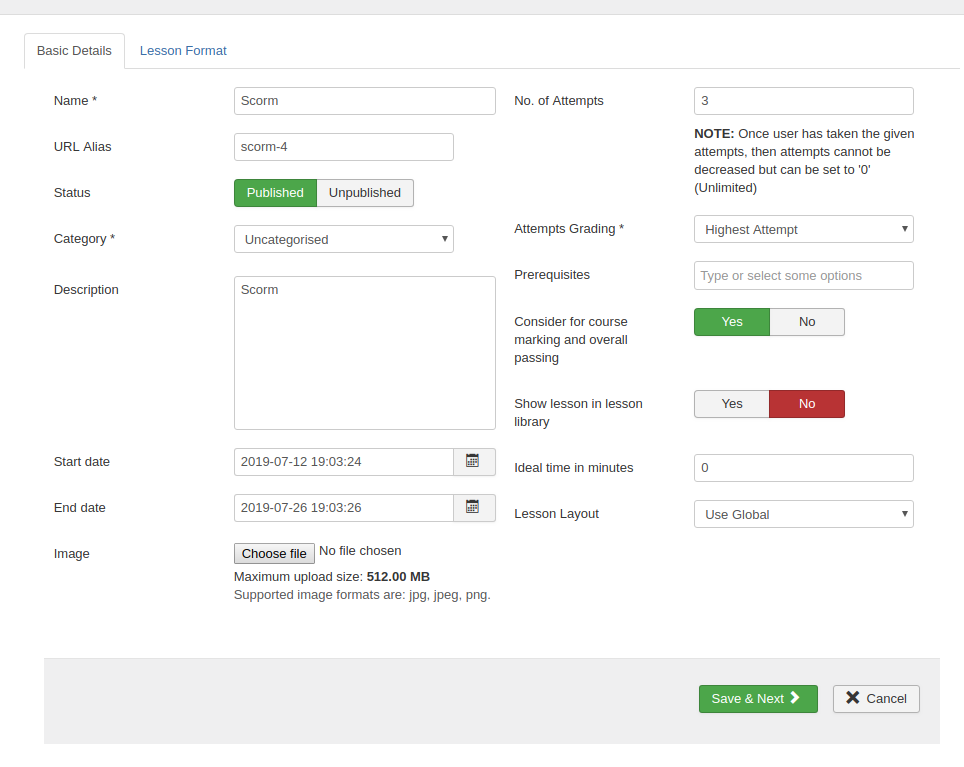Expand the Category dropdown
The image size is (964, 767).
tap(343, 239)
